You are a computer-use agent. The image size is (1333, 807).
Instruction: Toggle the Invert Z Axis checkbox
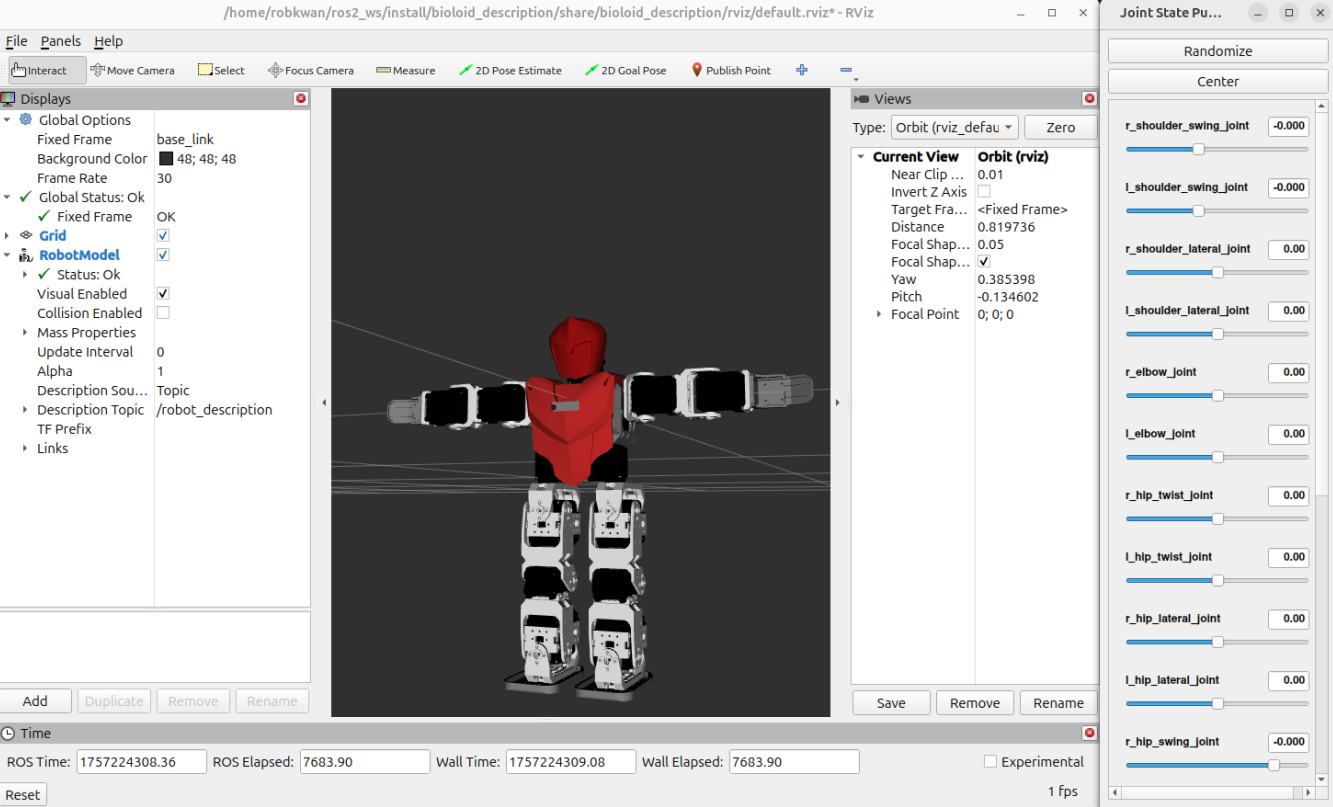[x=984, y=192]
